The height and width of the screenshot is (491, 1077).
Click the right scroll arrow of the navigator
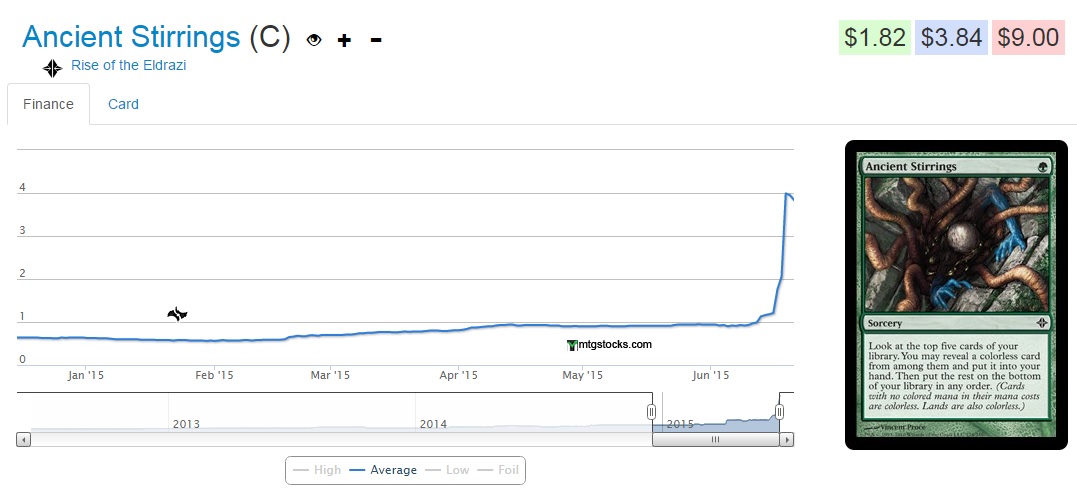coord(787,439)
